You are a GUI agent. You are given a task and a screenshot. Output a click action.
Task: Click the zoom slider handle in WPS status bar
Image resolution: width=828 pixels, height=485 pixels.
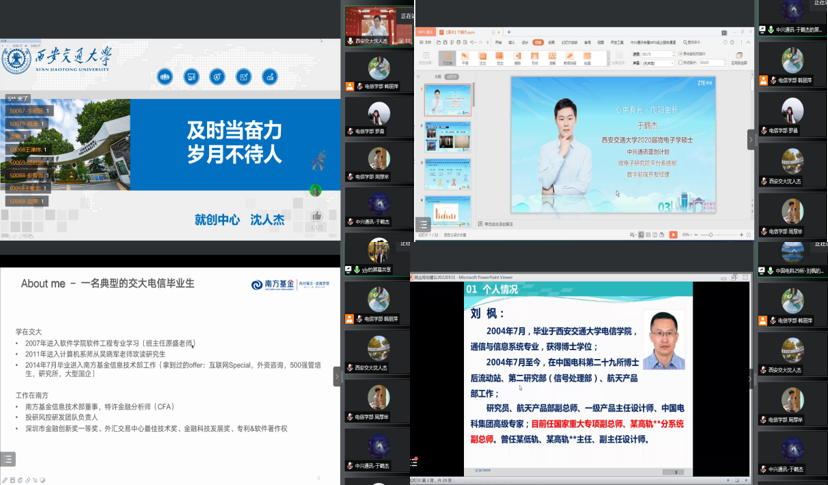(x=711, y=235)
